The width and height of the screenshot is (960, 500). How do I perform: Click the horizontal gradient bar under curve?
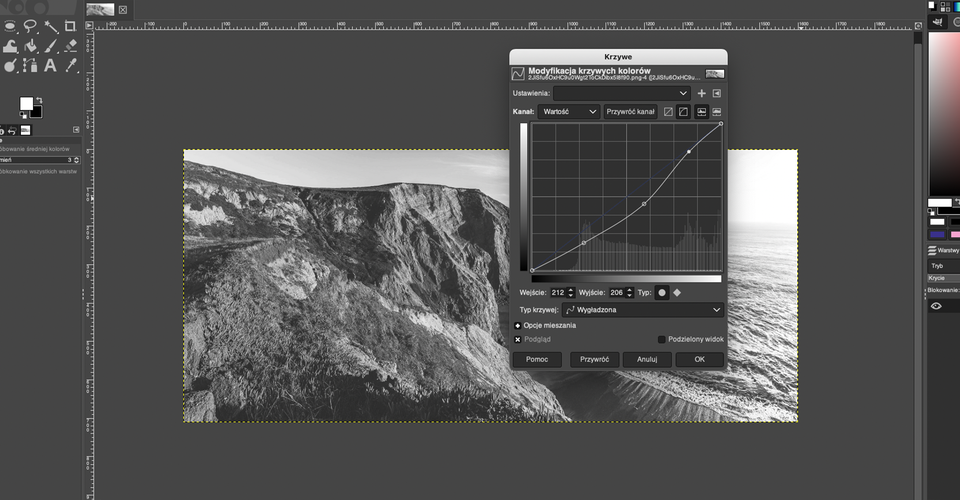626,278
